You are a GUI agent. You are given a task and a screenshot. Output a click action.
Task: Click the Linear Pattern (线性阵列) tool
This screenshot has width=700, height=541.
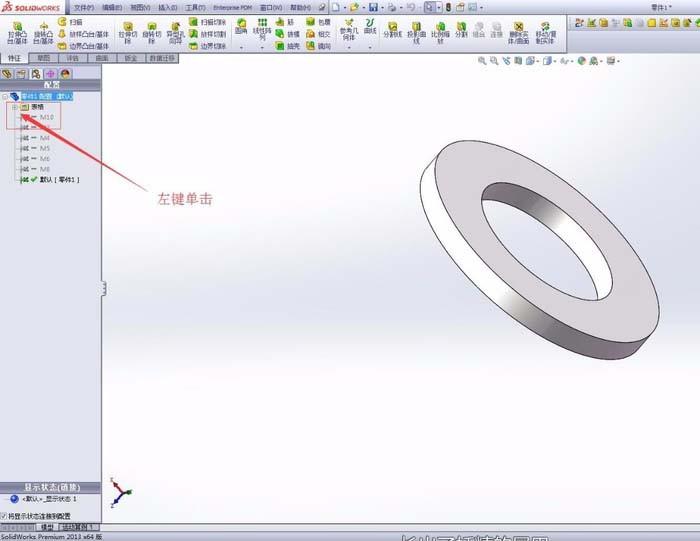[x=262, y=29]
